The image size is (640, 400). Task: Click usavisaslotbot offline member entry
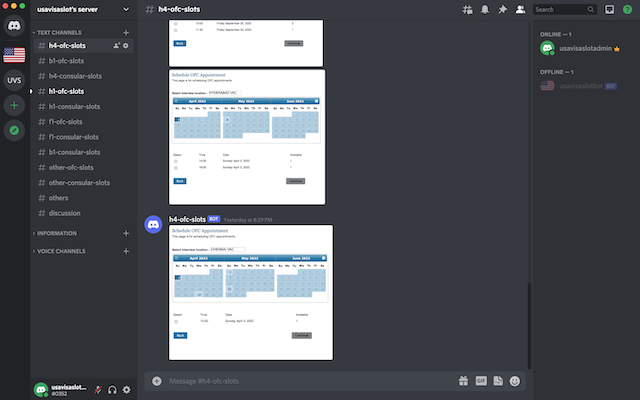point(579,86)
